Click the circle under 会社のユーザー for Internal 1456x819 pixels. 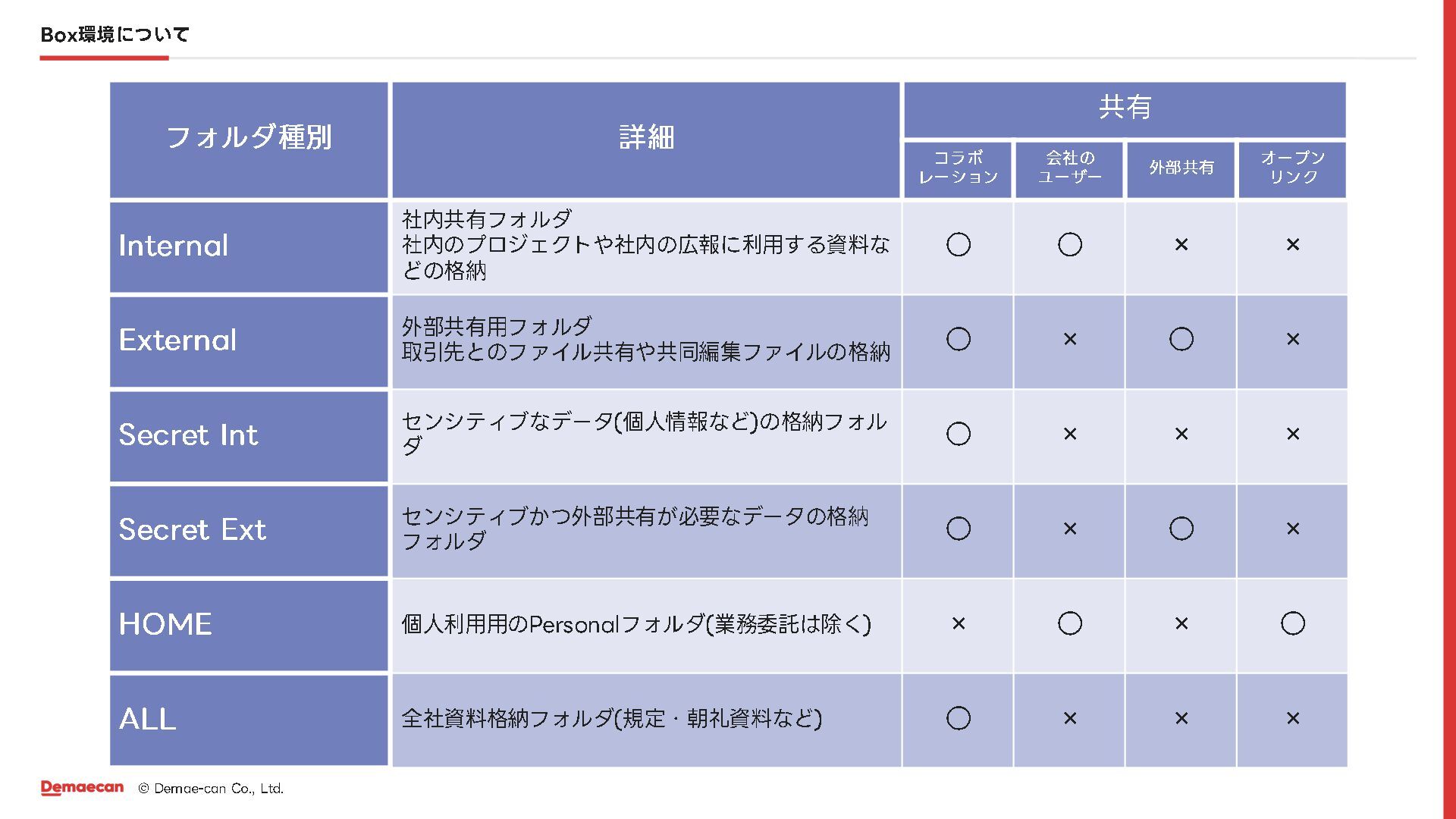coord(1070,245)
